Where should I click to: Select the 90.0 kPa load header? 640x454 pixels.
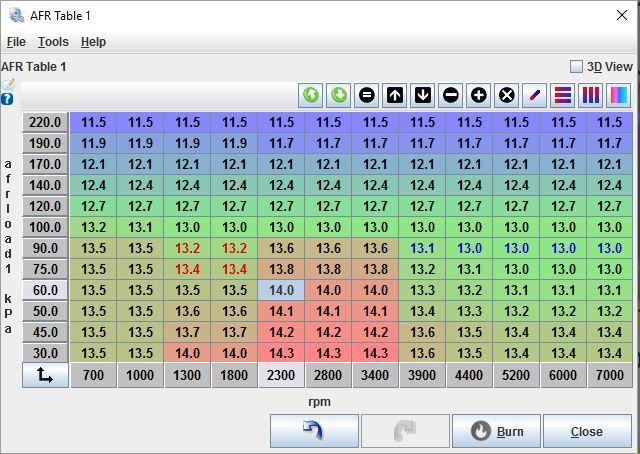pos(45,248)
